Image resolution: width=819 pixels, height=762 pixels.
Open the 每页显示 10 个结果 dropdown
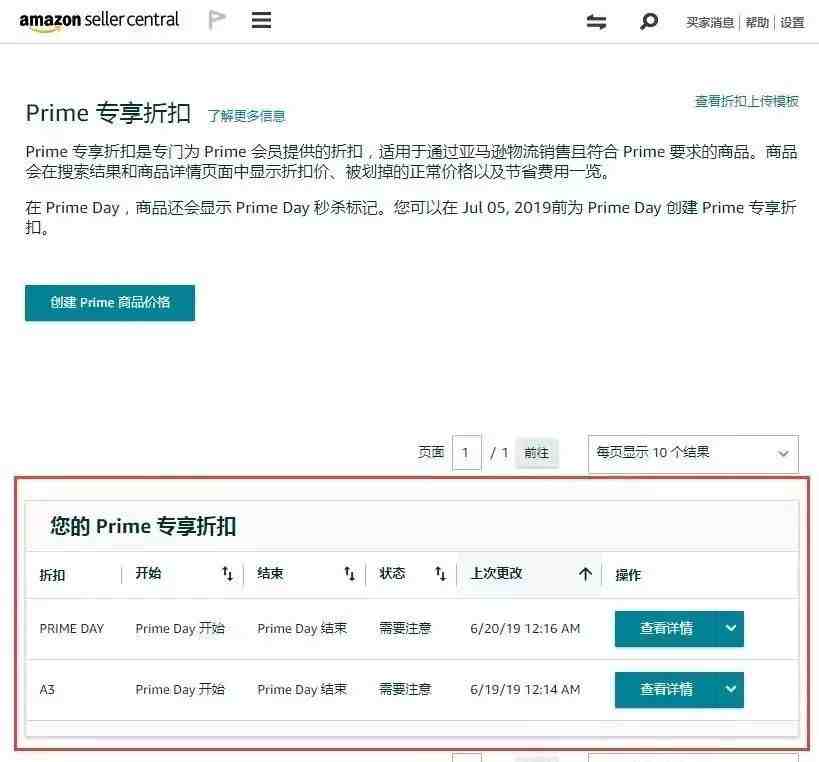click(693, 453)
